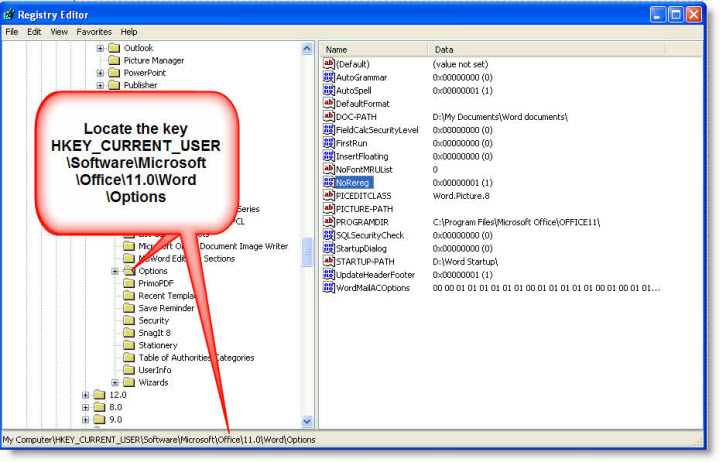The image size is (720, 462).
Task: Click the NoRereg DWORD value icon
Action: (x=328, y=182)
